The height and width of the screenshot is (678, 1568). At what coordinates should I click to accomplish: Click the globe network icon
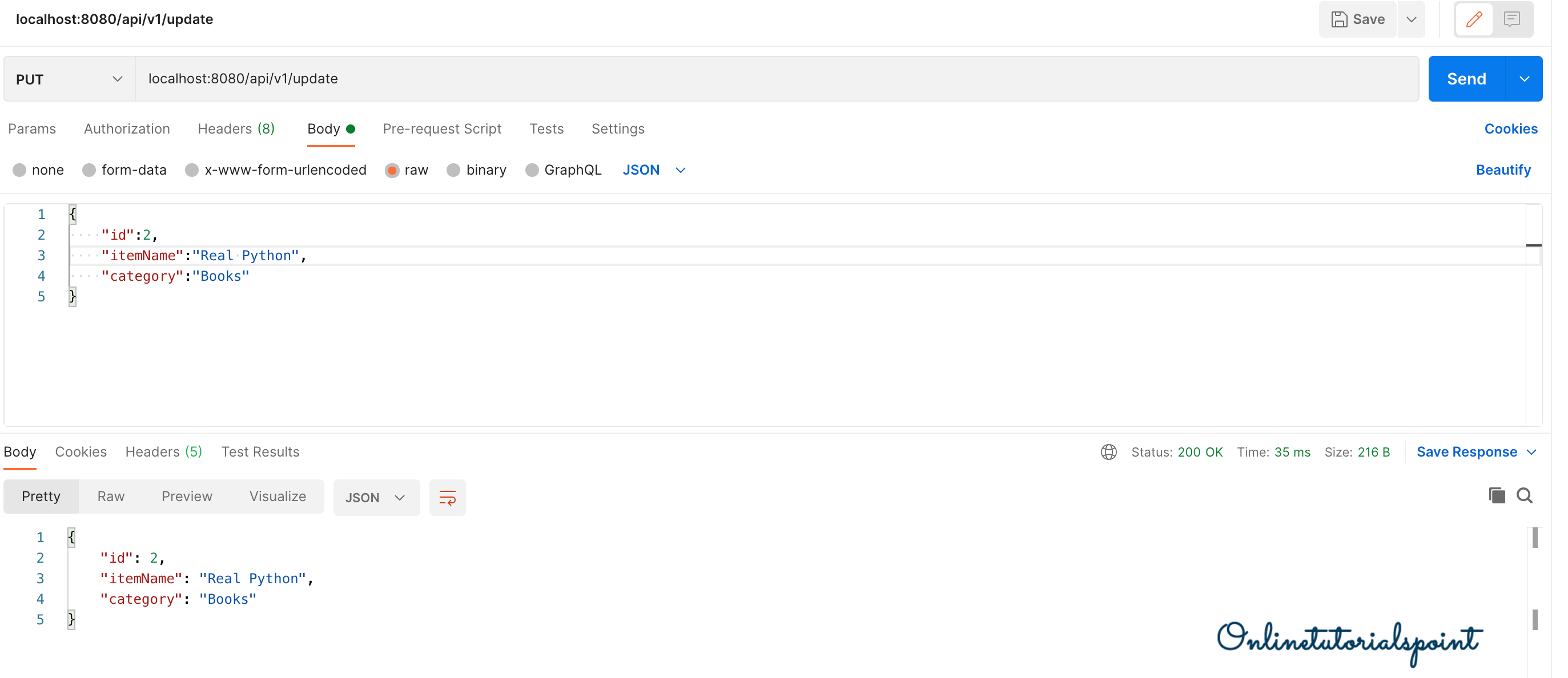(1108, 452)
